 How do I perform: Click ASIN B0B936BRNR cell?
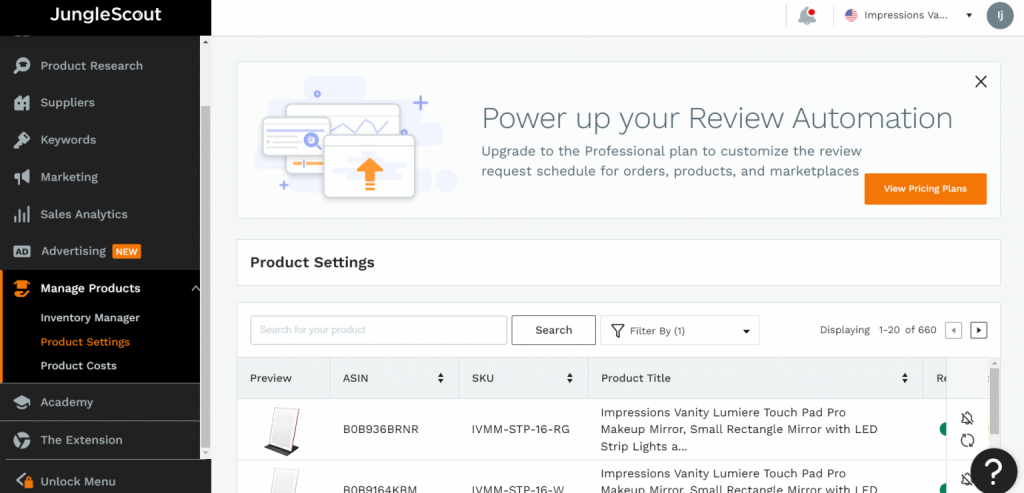point(381,430)
